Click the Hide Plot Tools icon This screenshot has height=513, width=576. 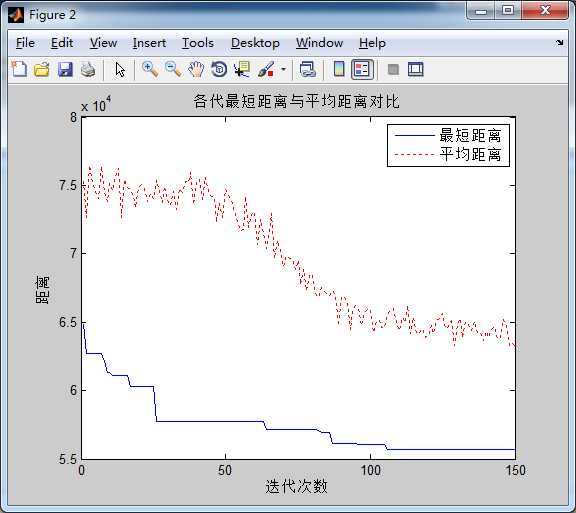[x=393, y=69]
